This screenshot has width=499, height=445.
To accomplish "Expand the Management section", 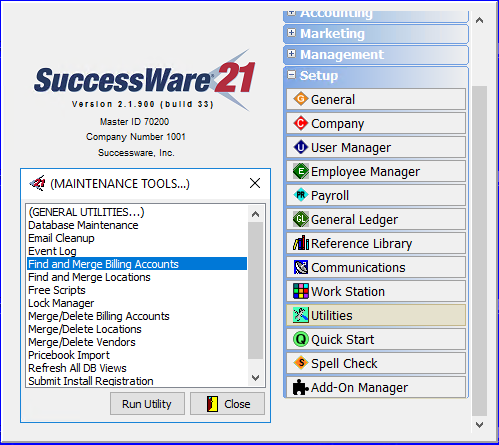I will tap(292, 54).
